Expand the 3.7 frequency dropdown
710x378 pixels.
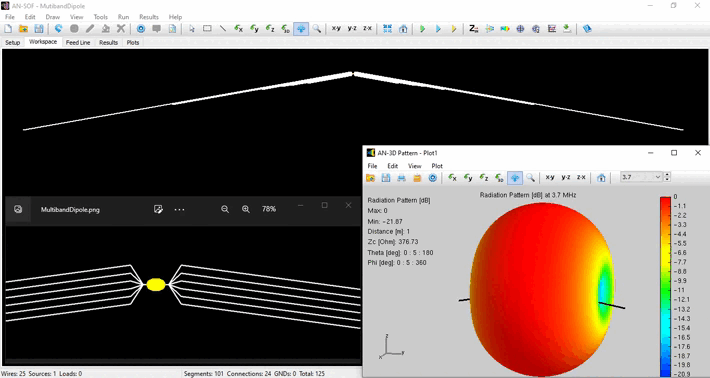(x=658, y=177)
